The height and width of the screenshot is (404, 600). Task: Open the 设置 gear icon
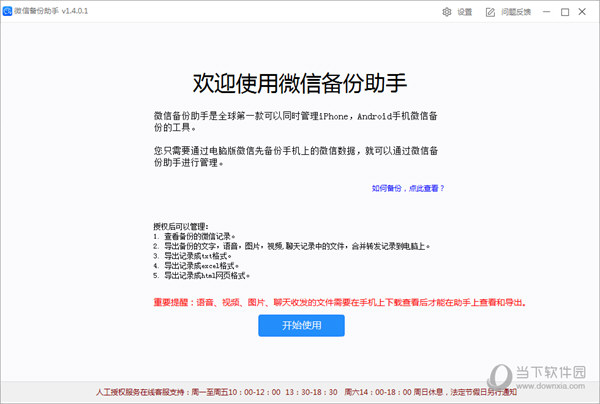click(x=447, y=12)
